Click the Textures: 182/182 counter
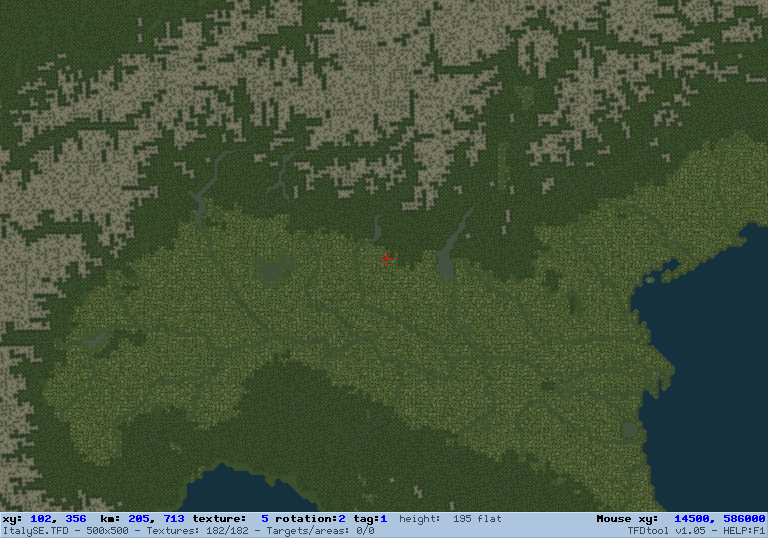768x538 pixels. [197, 531]
